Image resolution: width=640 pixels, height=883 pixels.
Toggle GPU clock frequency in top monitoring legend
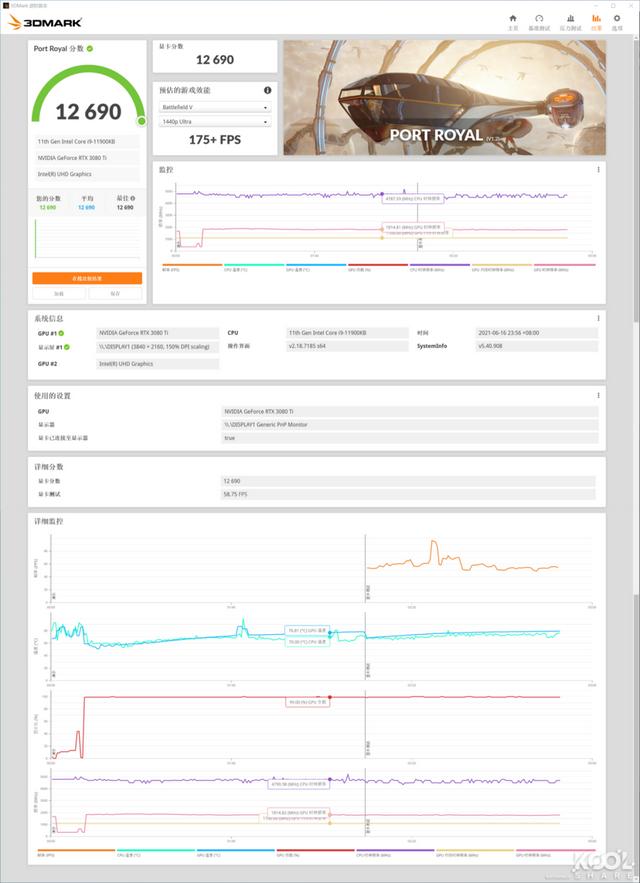coord(564,267)
